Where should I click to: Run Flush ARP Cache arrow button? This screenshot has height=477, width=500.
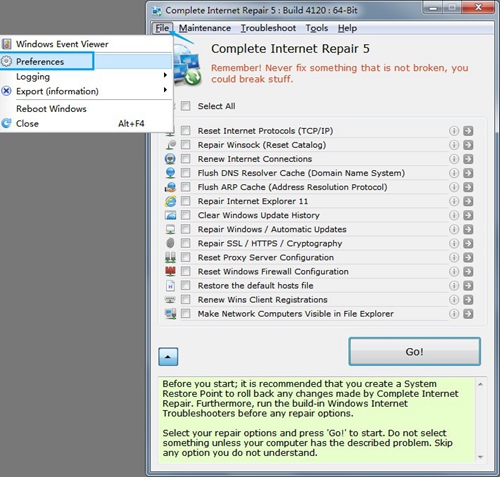tap(468, 187)
